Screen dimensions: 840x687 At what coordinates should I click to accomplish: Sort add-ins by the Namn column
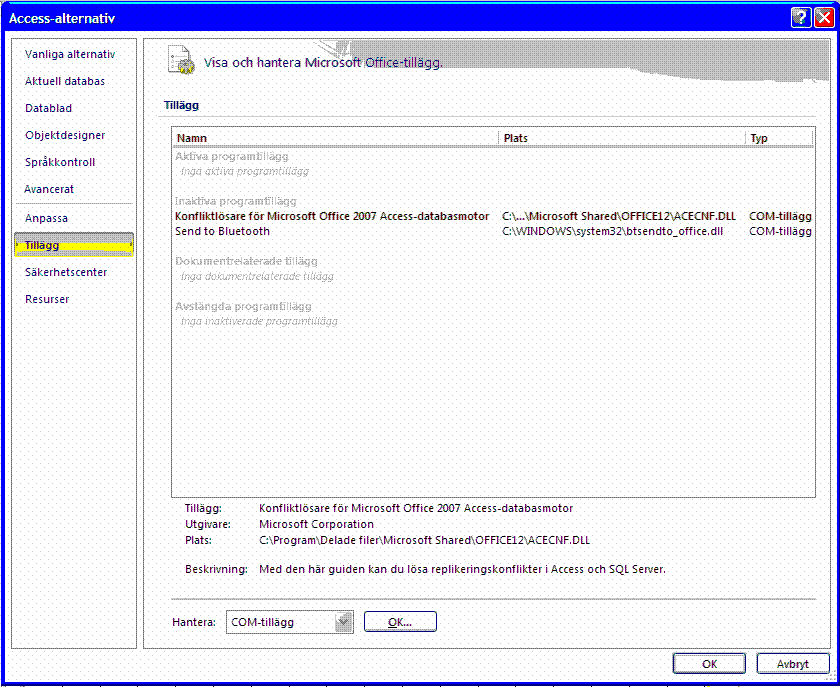[336, 138]
